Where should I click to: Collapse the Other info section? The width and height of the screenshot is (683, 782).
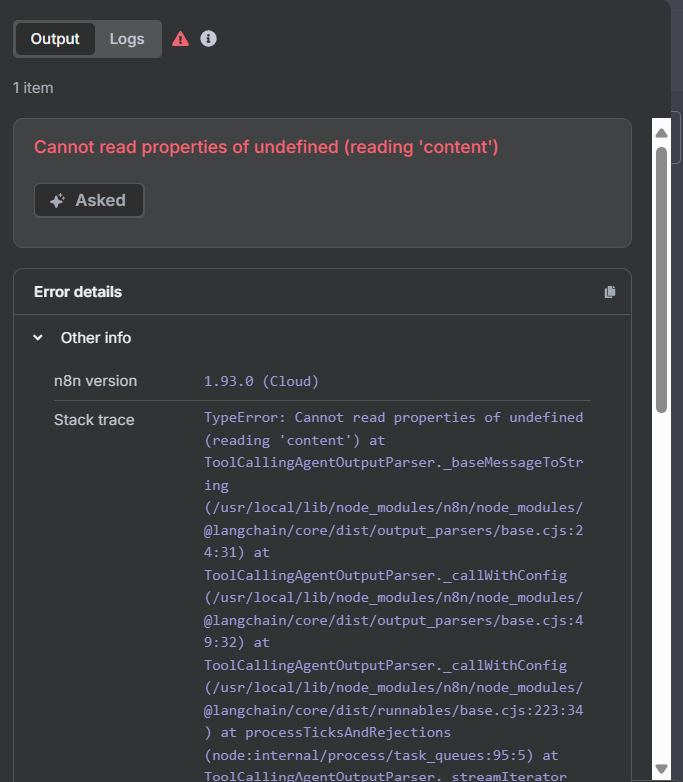tap(38, 338)
